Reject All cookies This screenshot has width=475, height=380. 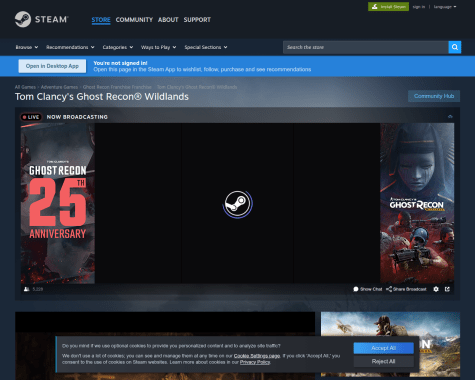pyautogui.click(x=383, y=361)
